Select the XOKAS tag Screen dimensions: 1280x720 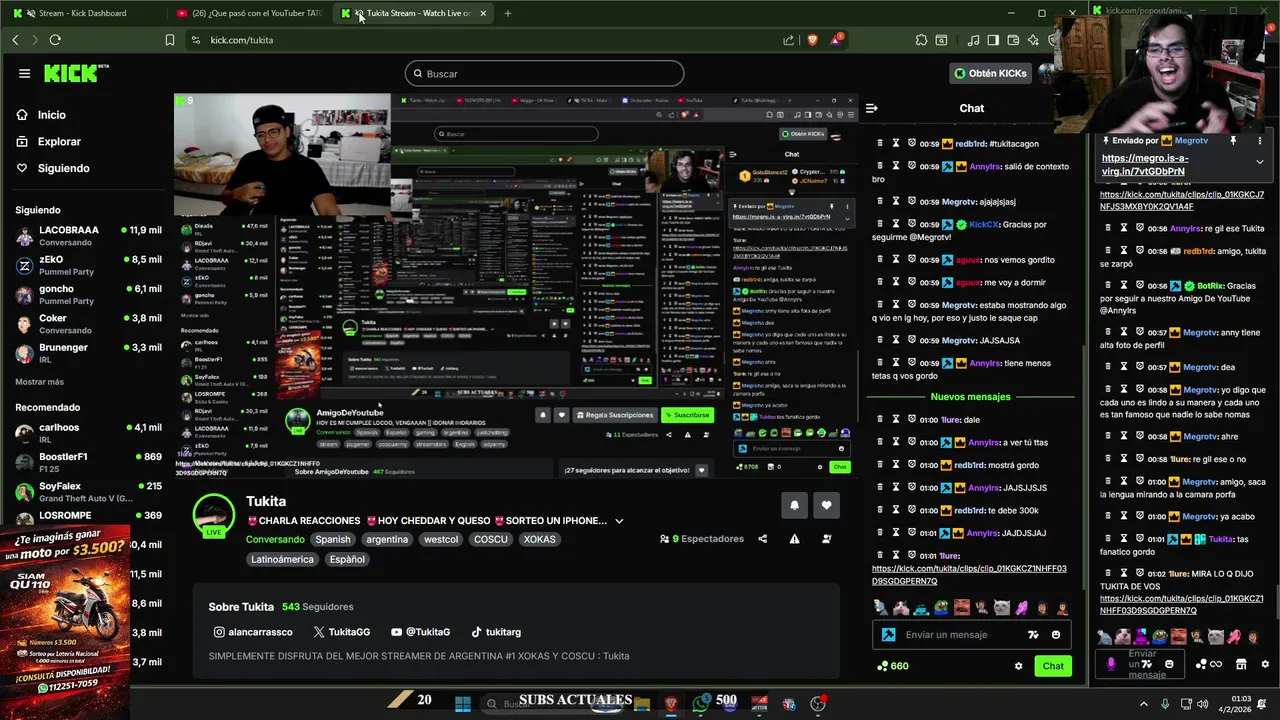coord(540,539)
